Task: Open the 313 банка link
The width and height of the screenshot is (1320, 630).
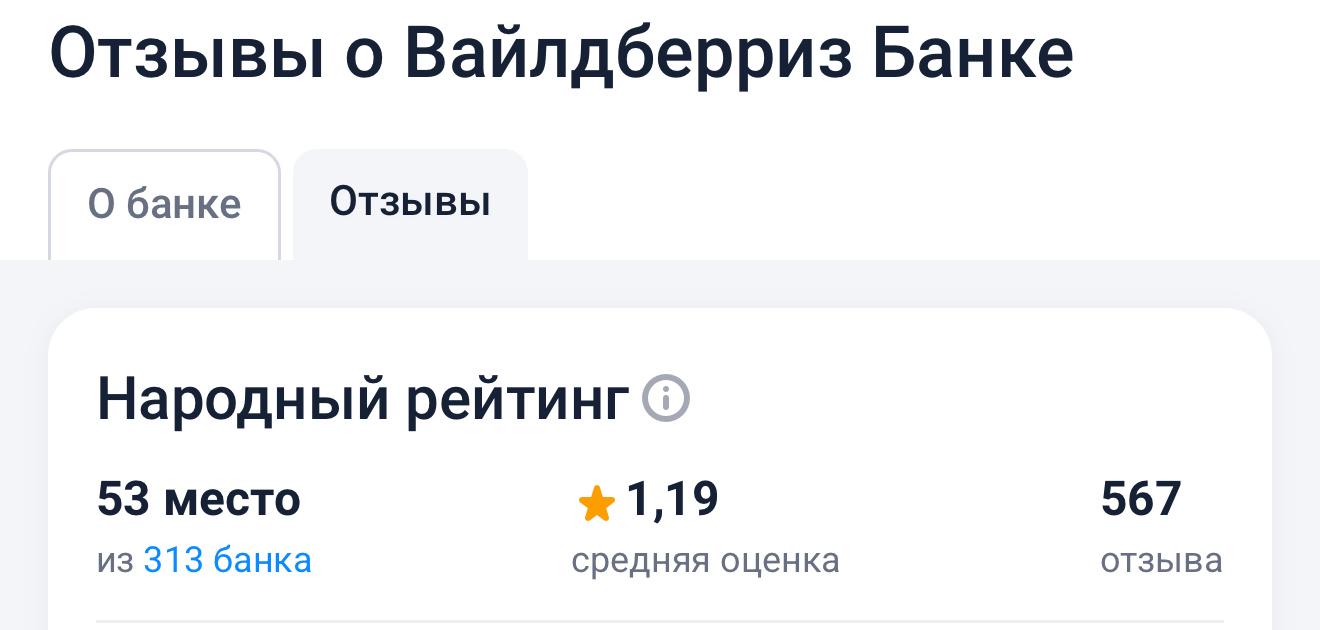Action: pos(227,560)
